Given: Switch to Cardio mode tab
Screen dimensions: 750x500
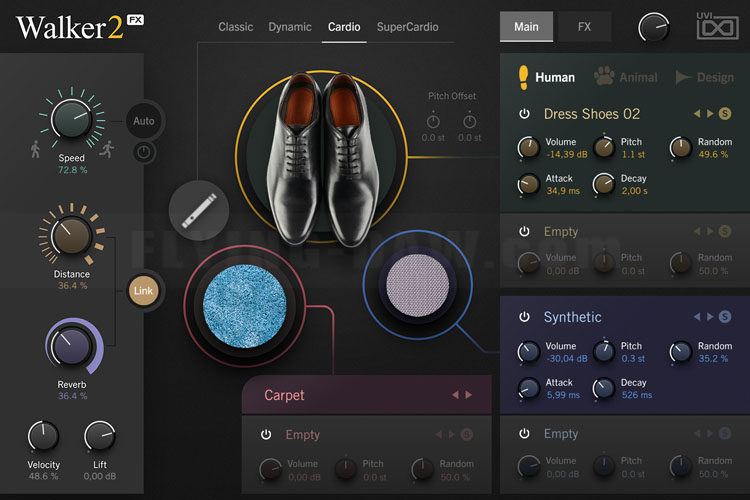Looking at the screenshot, I should tap(344, 27).
